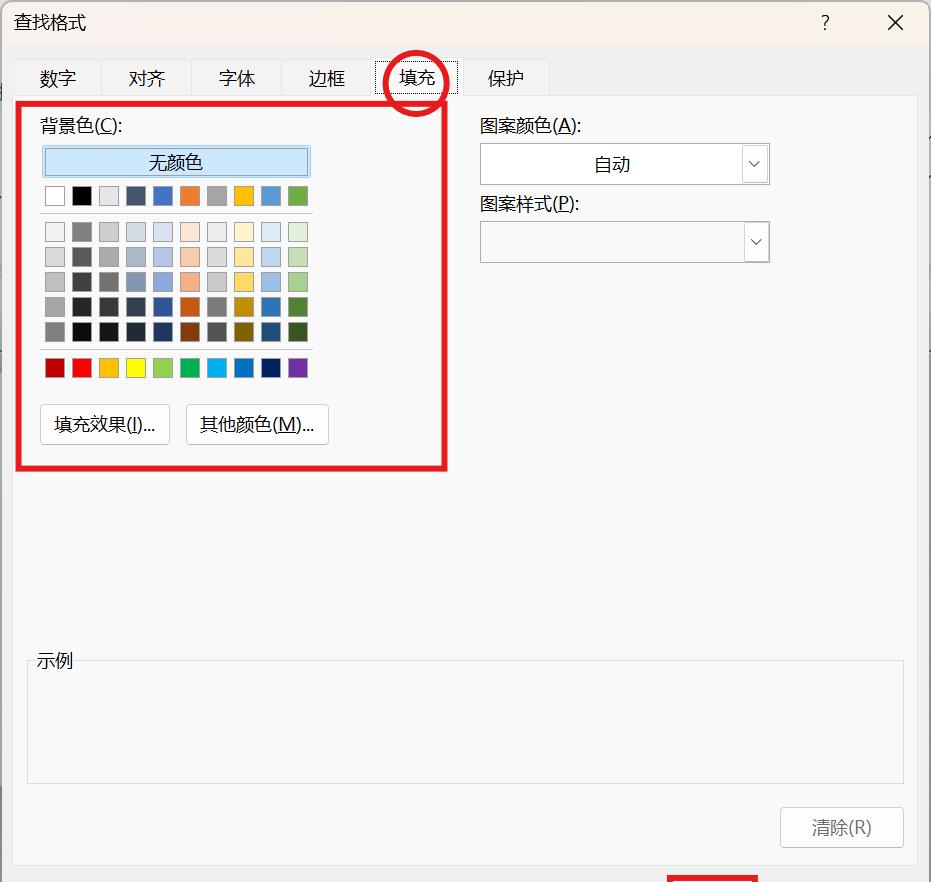Select the lightest yellow gold tint swatch
The height and width of the screenshot is (882, 931).
point(244,232)
